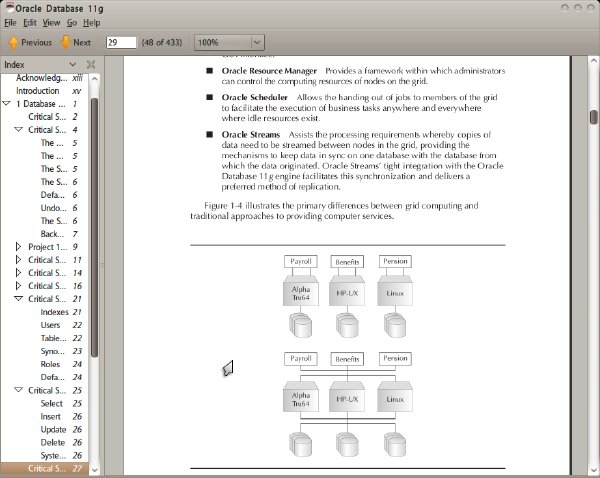Click the page number input field
Image resolution: width=600 pixels, height=478 pixels.
coord(121,42)
